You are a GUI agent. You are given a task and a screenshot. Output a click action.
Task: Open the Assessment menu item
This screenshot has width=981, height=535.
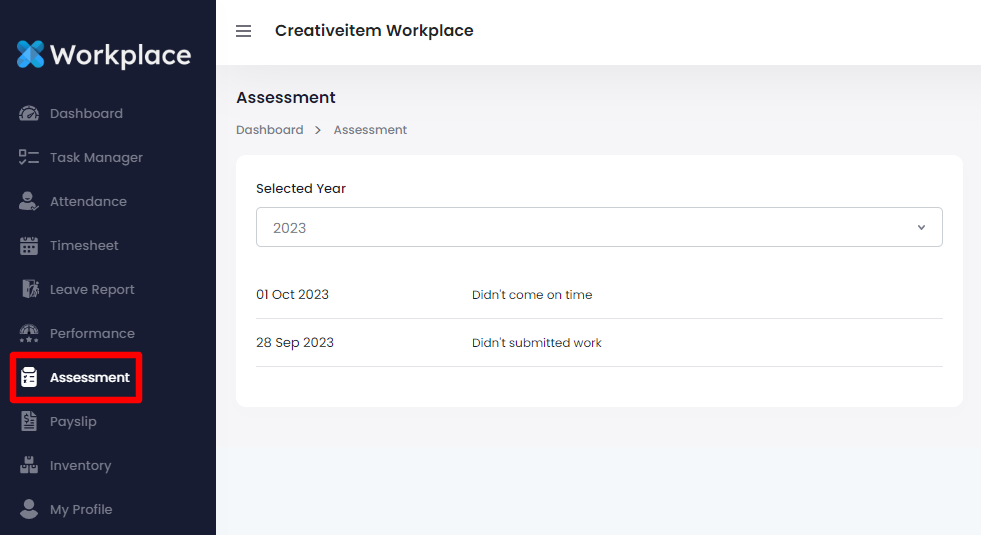point(89,378)
